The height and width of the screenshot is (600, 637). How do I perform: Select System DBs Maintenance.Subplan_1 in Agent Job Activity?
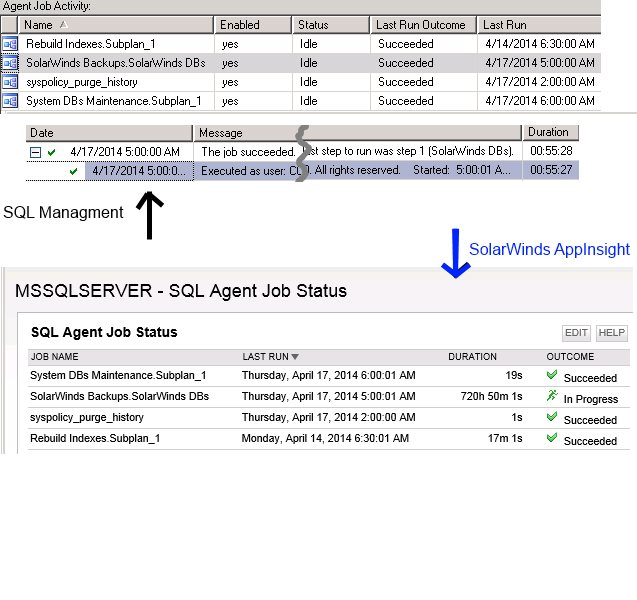point(114,101)
